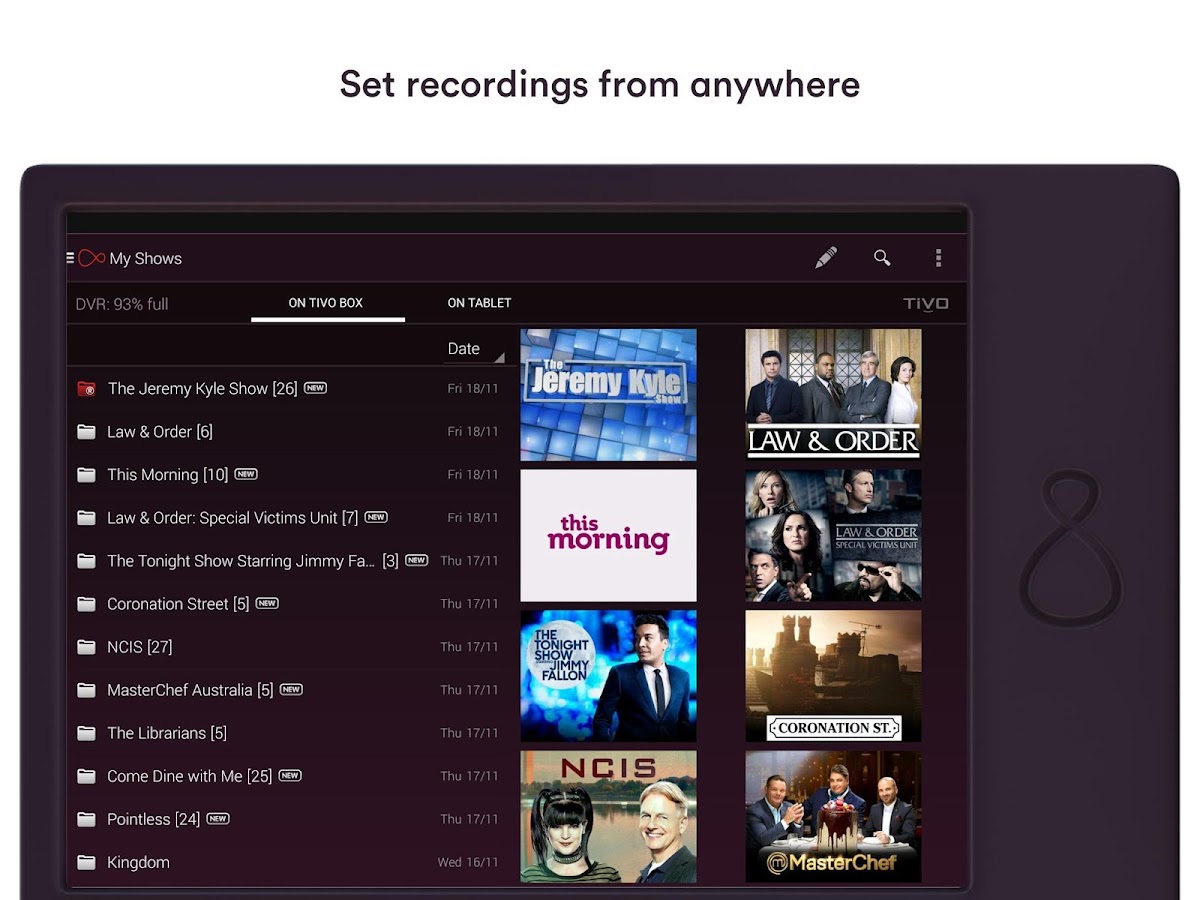1200x900 pixels.
Task: Click the NCIS [27] folder icon
Action: pyautogui.click(x=87, y=647)
